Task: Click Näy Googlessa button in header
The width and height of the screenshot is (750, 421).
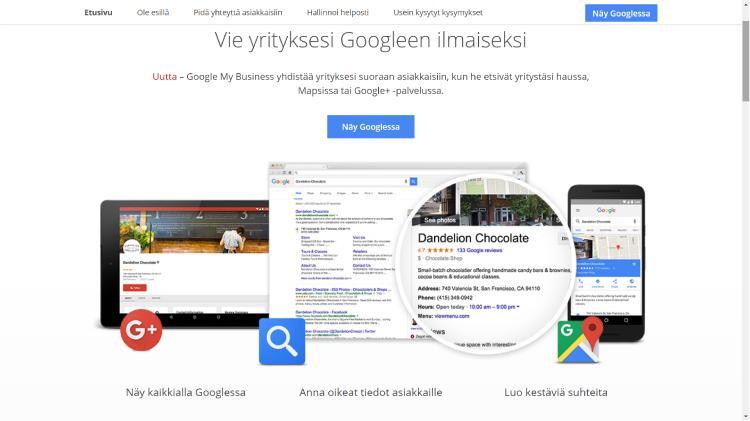Action: coord(621,13)
